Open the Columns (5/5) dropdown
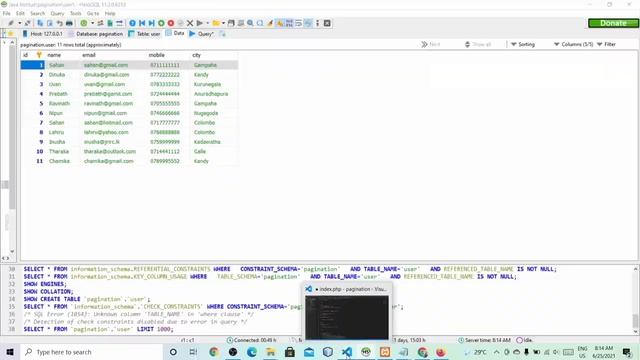The height and width of the screenshot is (360, 640). coord(573,44)
